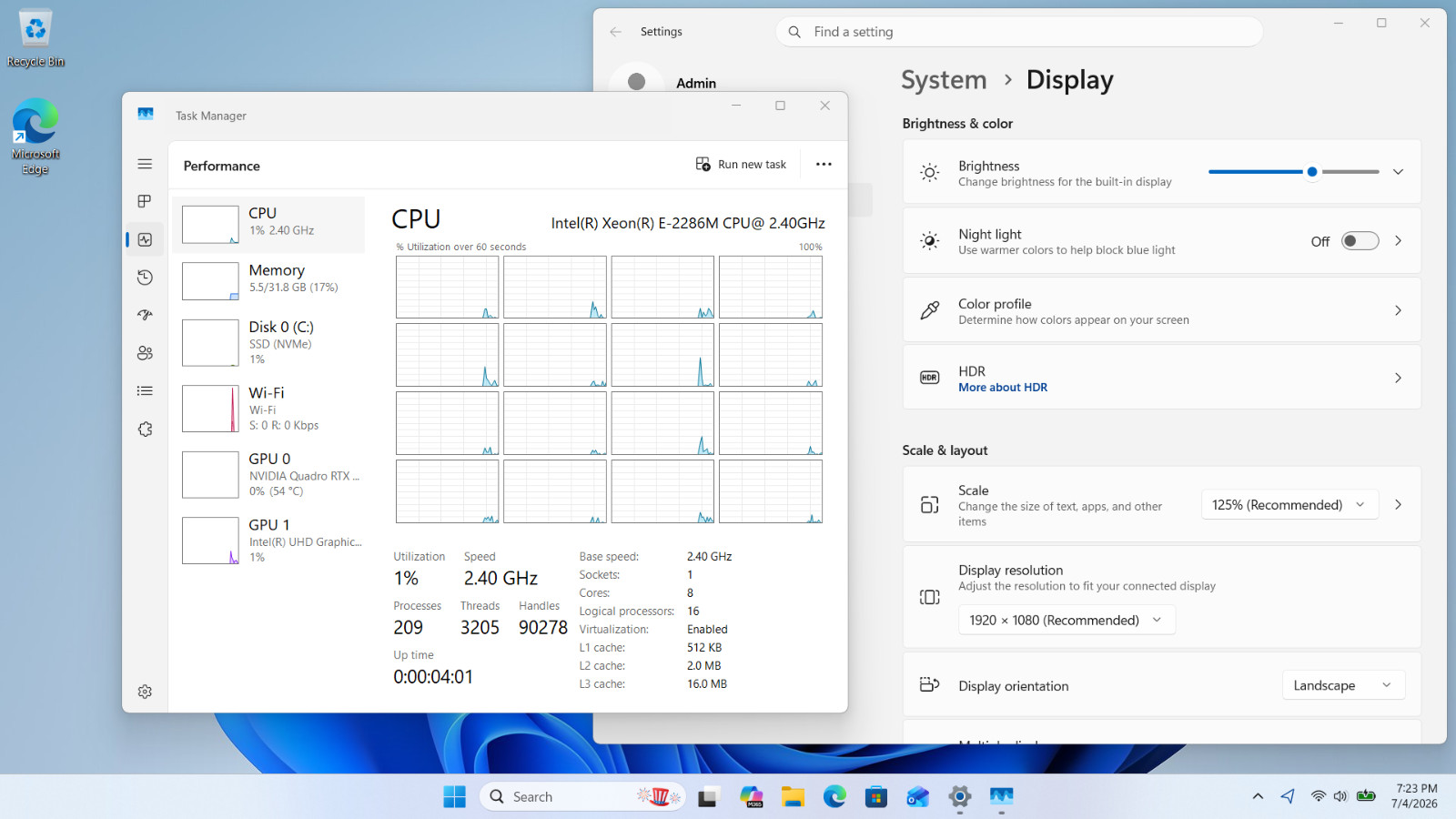Screen dimensions: 1456x819
Task: Open Microsoft Store from taskbar
Action: [x=876, y=797]
